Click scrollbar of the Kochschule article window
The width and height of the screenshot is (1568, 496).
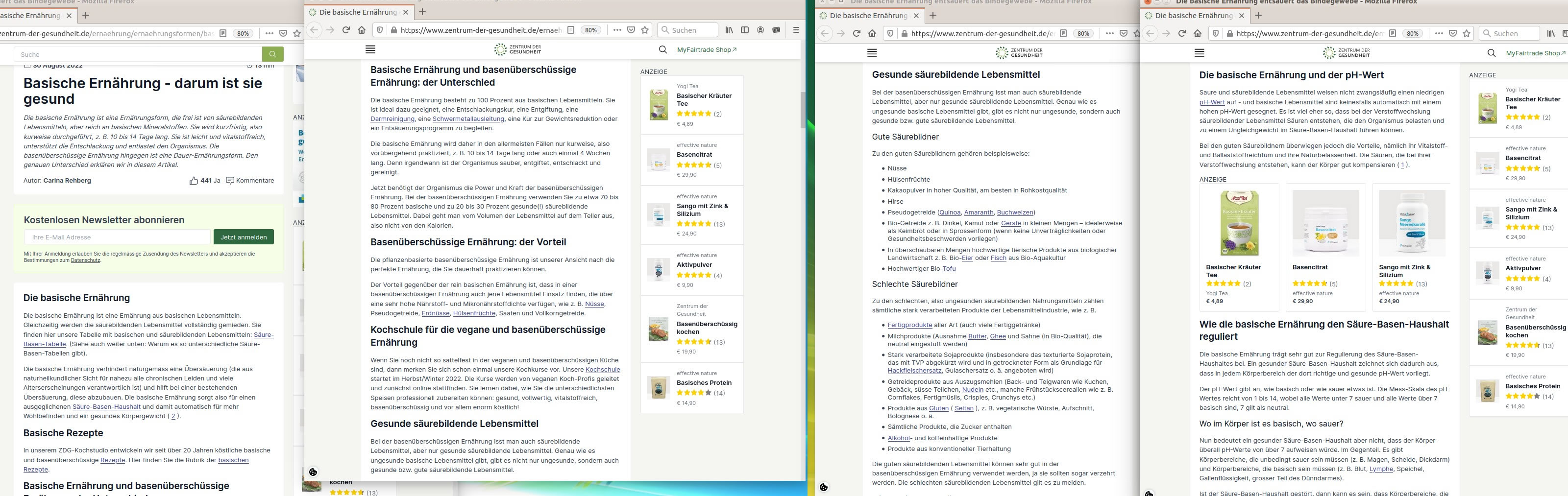click(802, 110)
